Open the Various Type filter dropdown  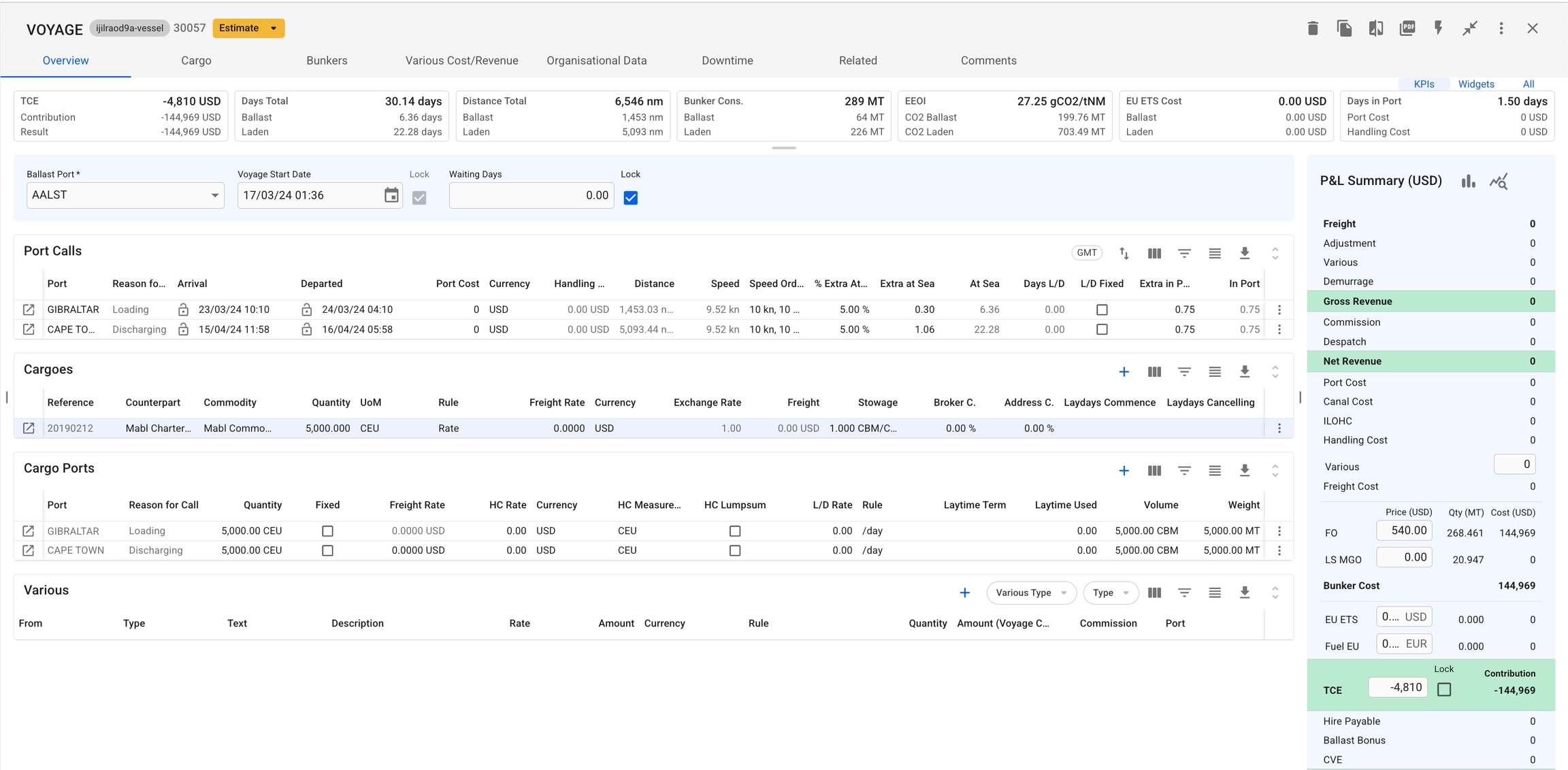pos(1030,593)
